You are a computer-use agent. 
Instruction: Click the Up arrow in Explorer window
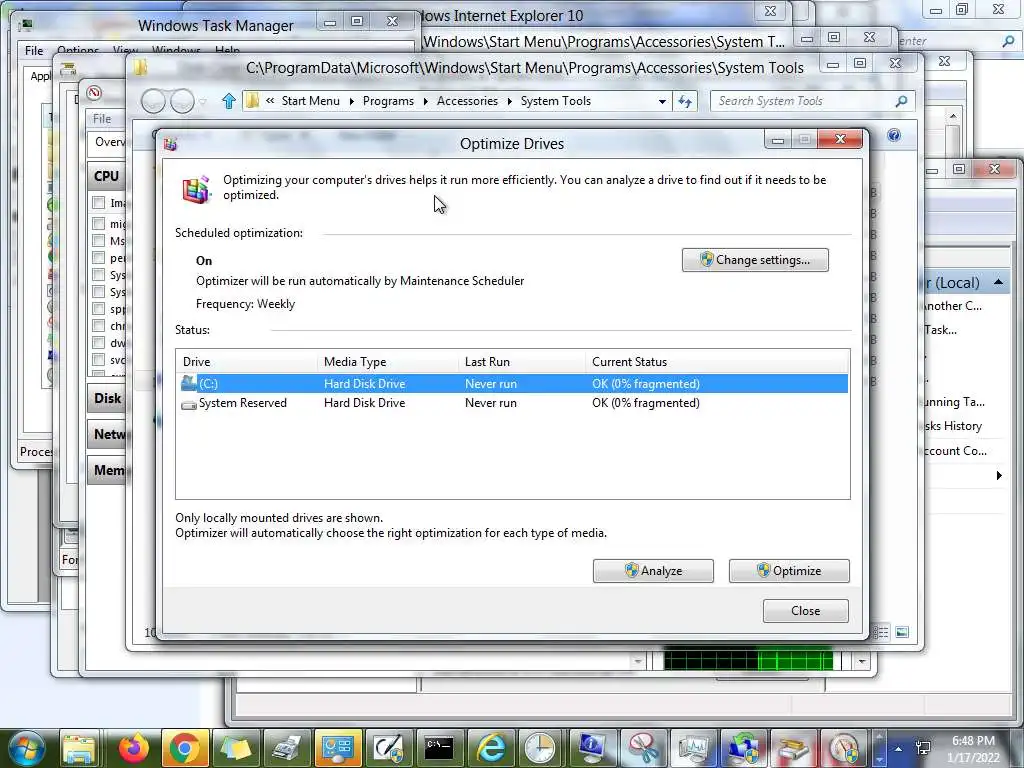(228, 101)
